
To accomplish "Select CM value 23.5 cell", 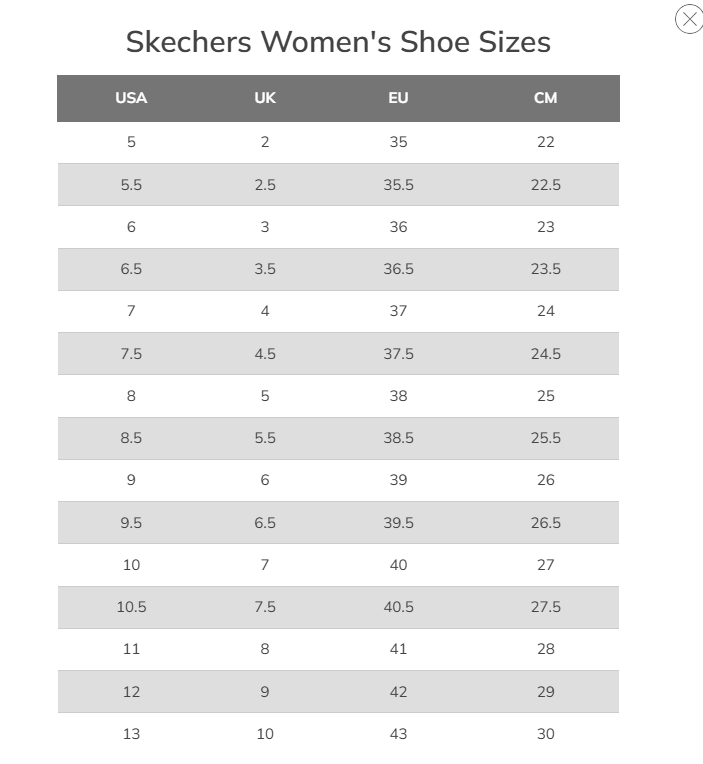I will click(546, 269).
